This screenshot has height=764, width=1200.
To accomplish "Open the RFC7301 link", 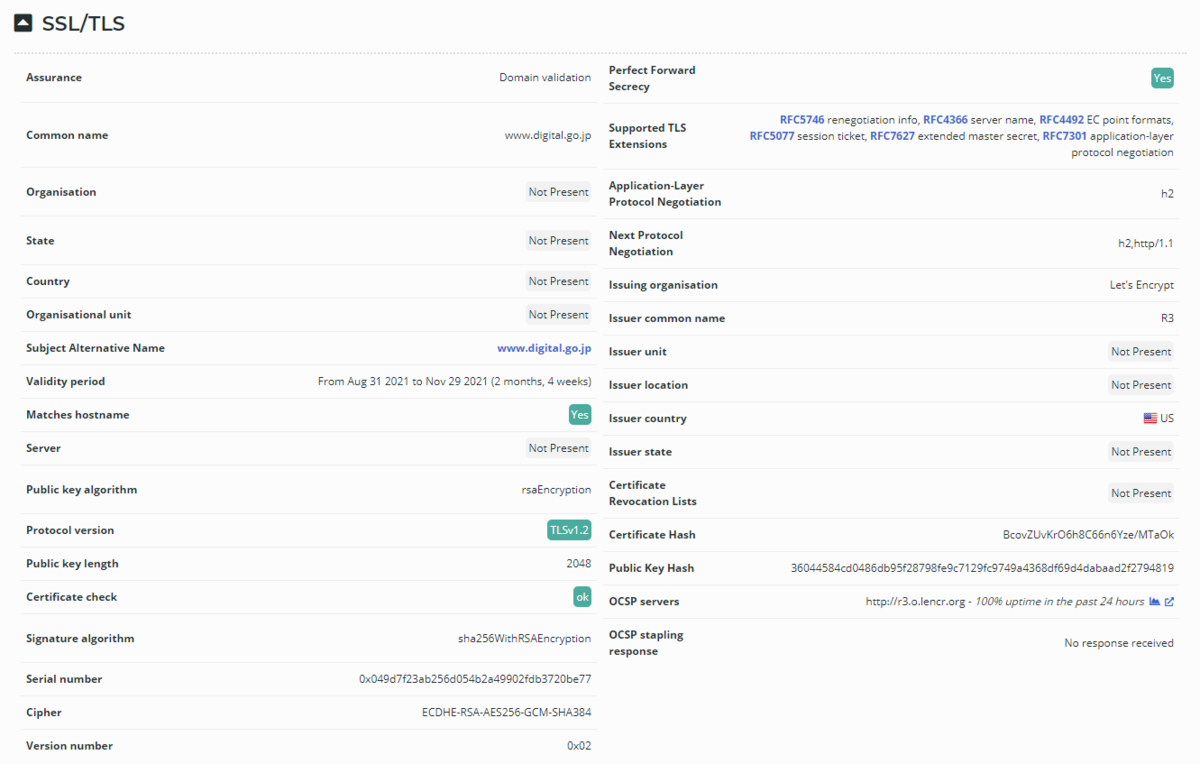I will click(x=1065, y=136).
